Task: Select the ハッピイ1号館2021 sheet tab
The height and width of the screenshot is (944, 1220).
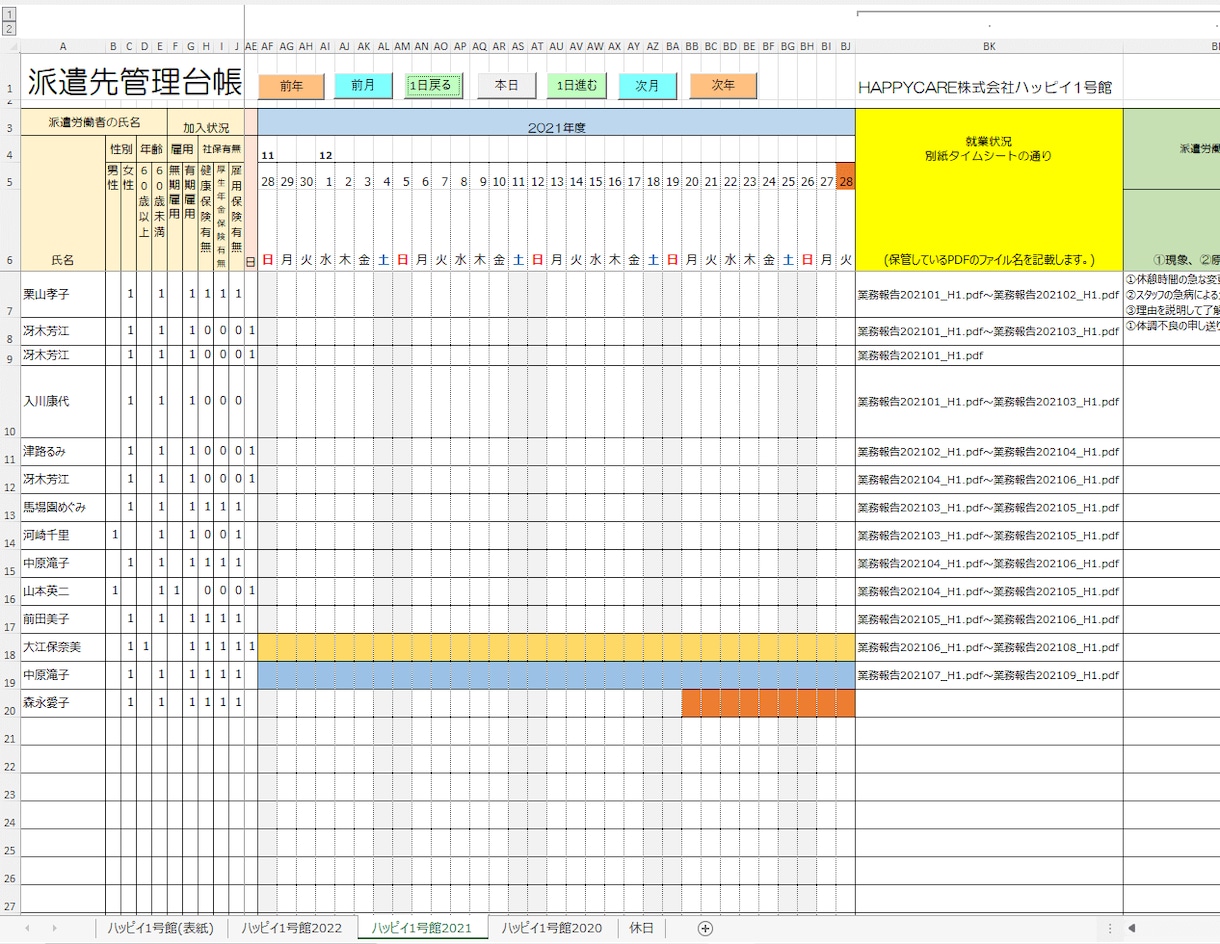Action: pos(421,928)
